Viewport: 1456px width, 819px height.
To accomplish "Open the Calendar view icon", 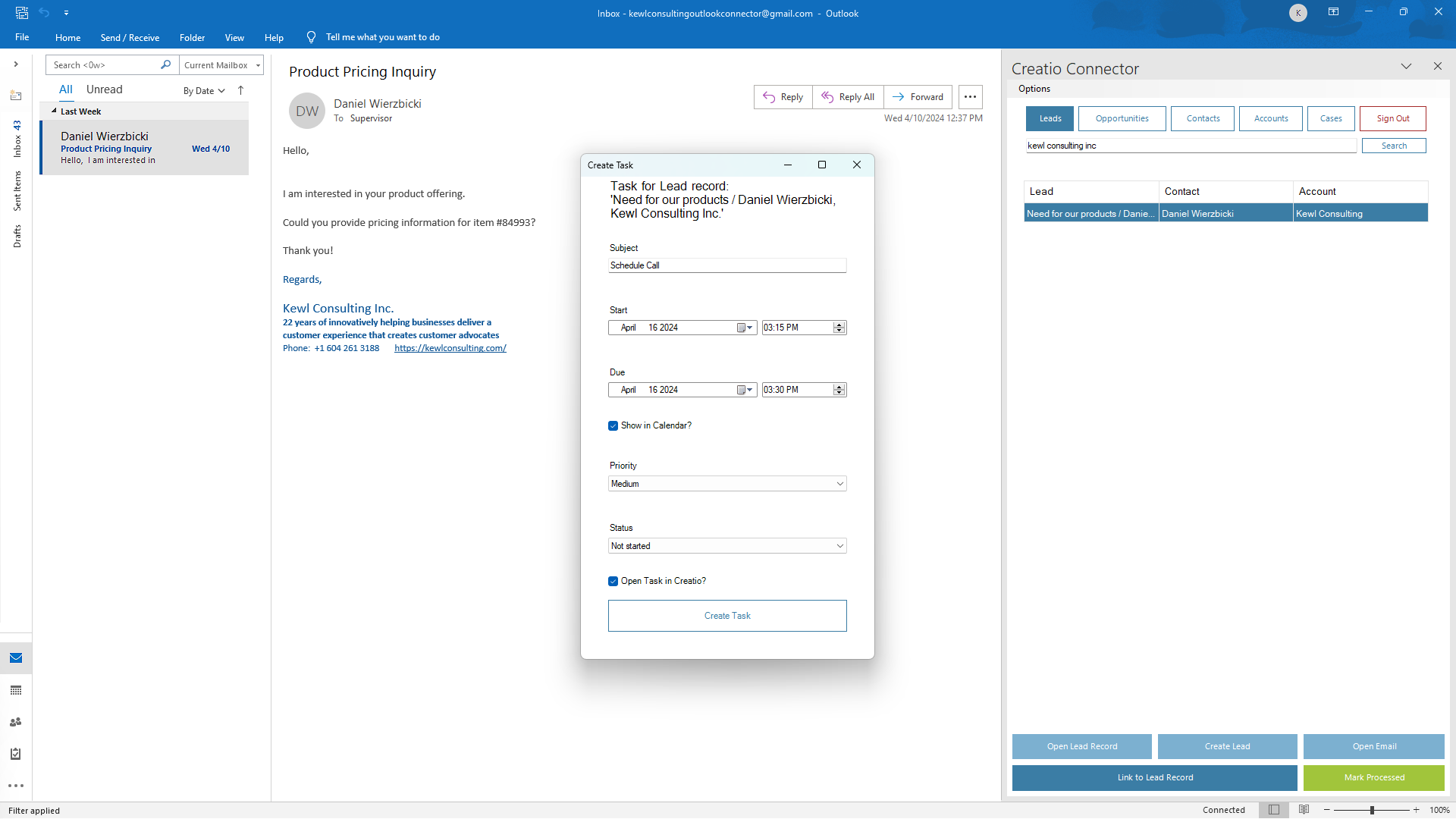I will (x=16, y=690).
